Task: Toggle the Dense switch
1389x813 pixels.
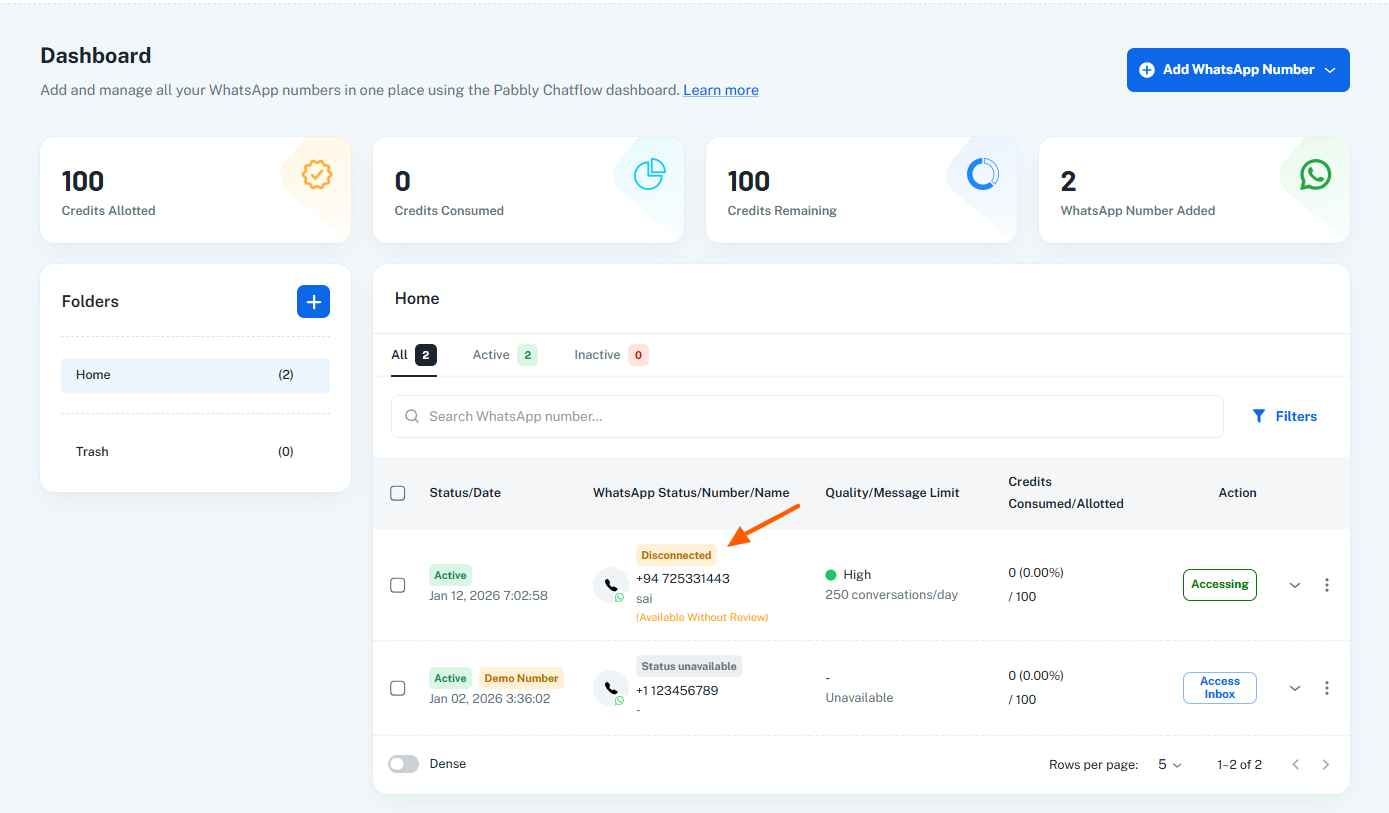Action: [404, 764]
